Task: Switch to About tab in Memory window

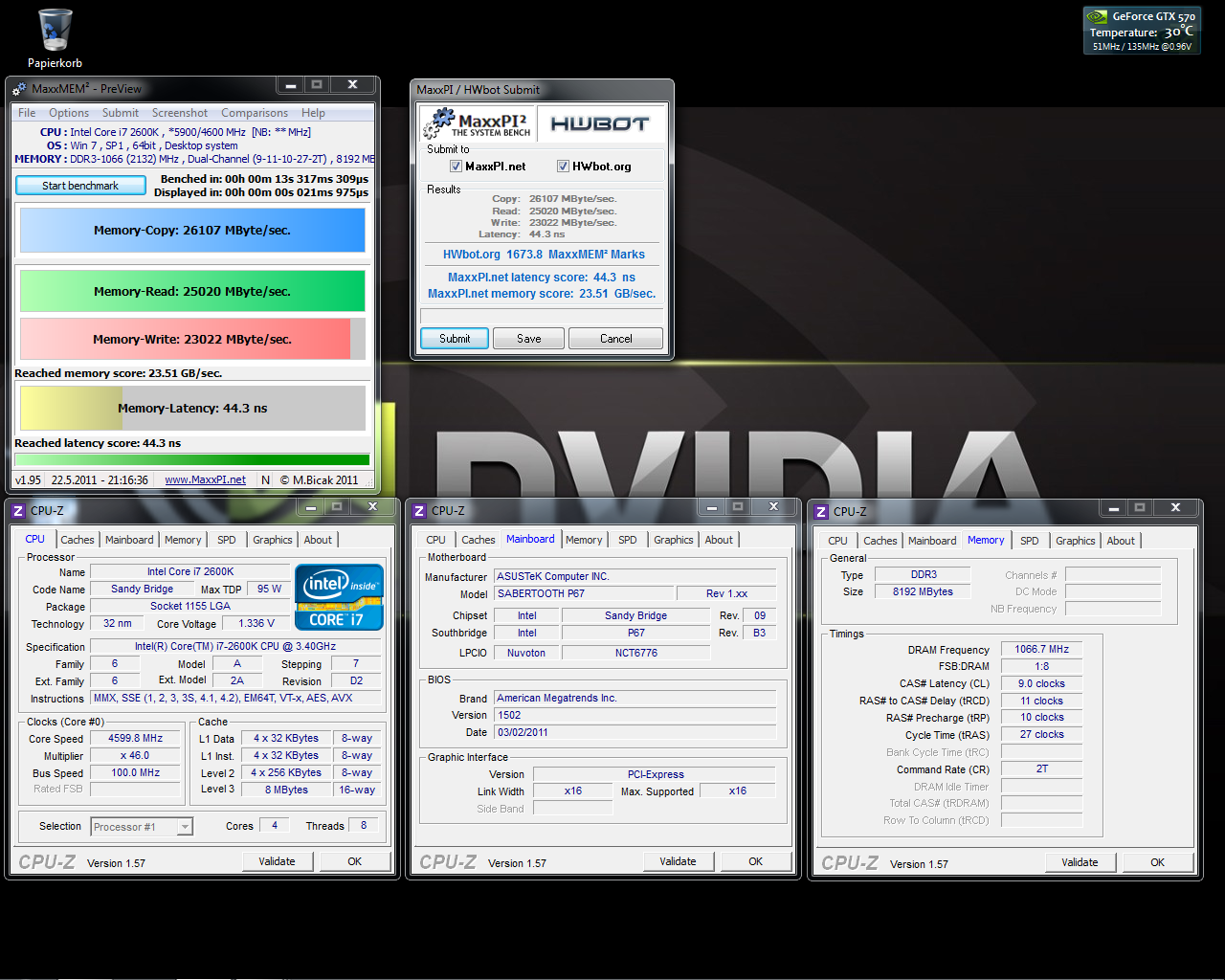Action: tap(1121, 541)
